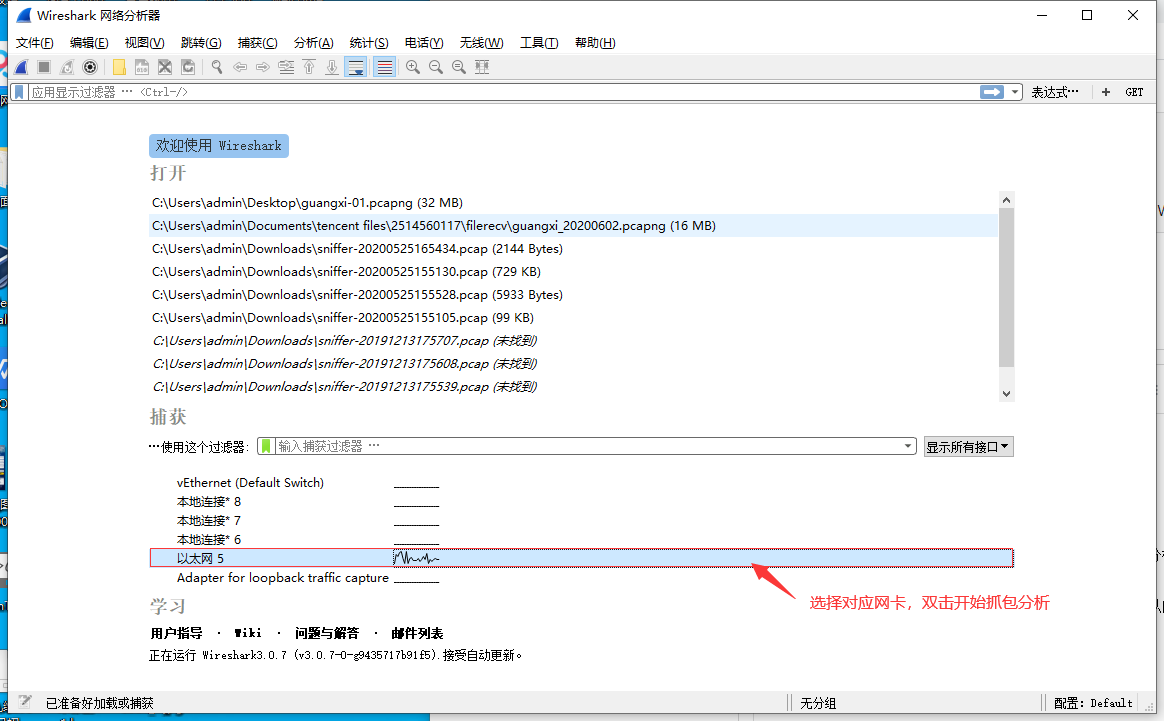Open the 跳转(G) menu
Image resolution: width=1164 pixels, height=721 pixels.
coord(201,43)
